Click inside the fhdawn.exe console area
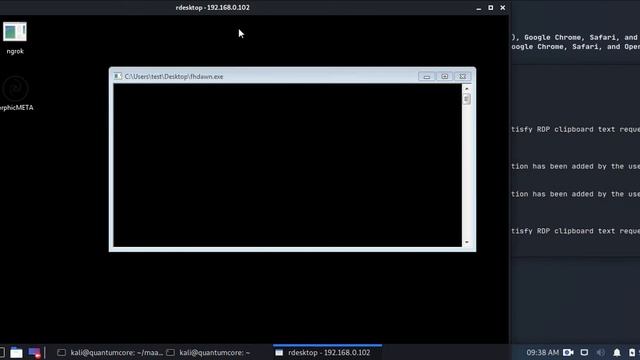Image resolution: width=640 pixels, height=360 pixels. (x=287, y=165)
